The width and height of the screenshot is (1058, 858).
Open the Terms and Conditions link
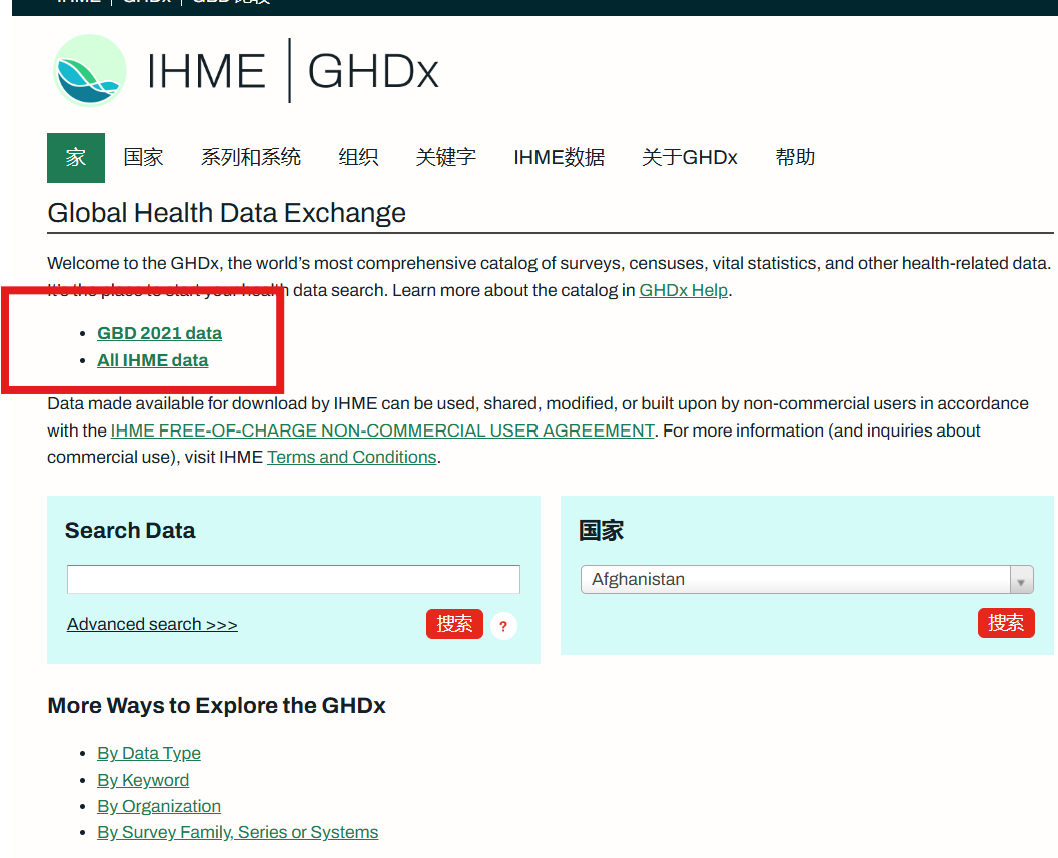352,457
